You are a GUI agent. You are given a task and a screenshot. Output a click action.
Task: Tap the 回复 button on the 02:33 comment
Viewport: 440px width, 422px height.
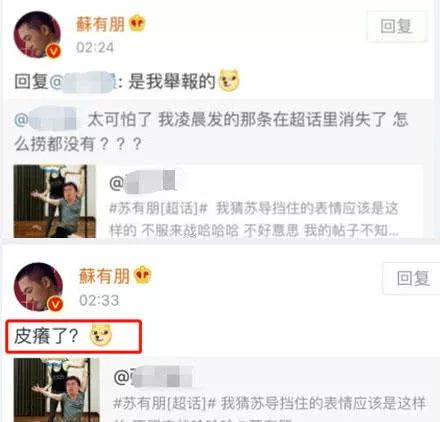coord(413,278)
